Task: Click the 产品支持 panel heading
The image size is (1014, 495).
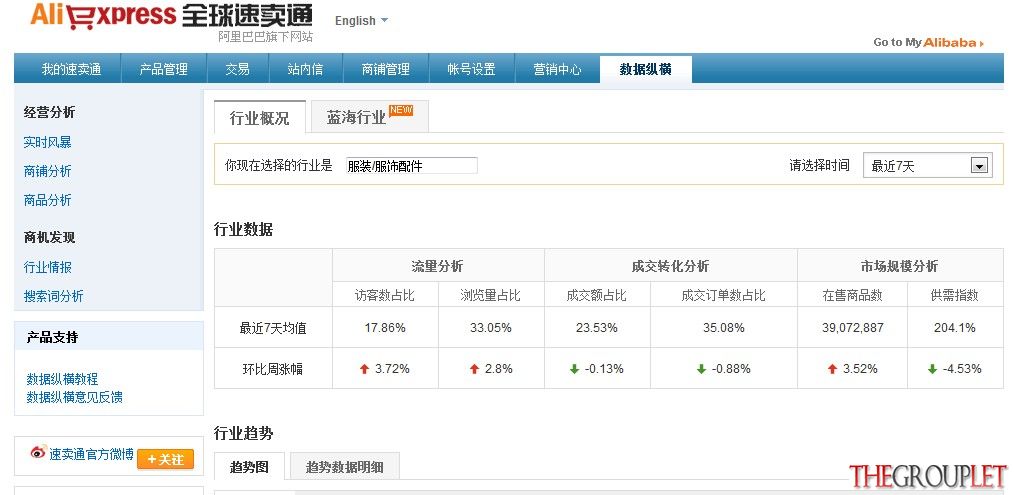Action: pyautogui.click(x=52, y=337)
